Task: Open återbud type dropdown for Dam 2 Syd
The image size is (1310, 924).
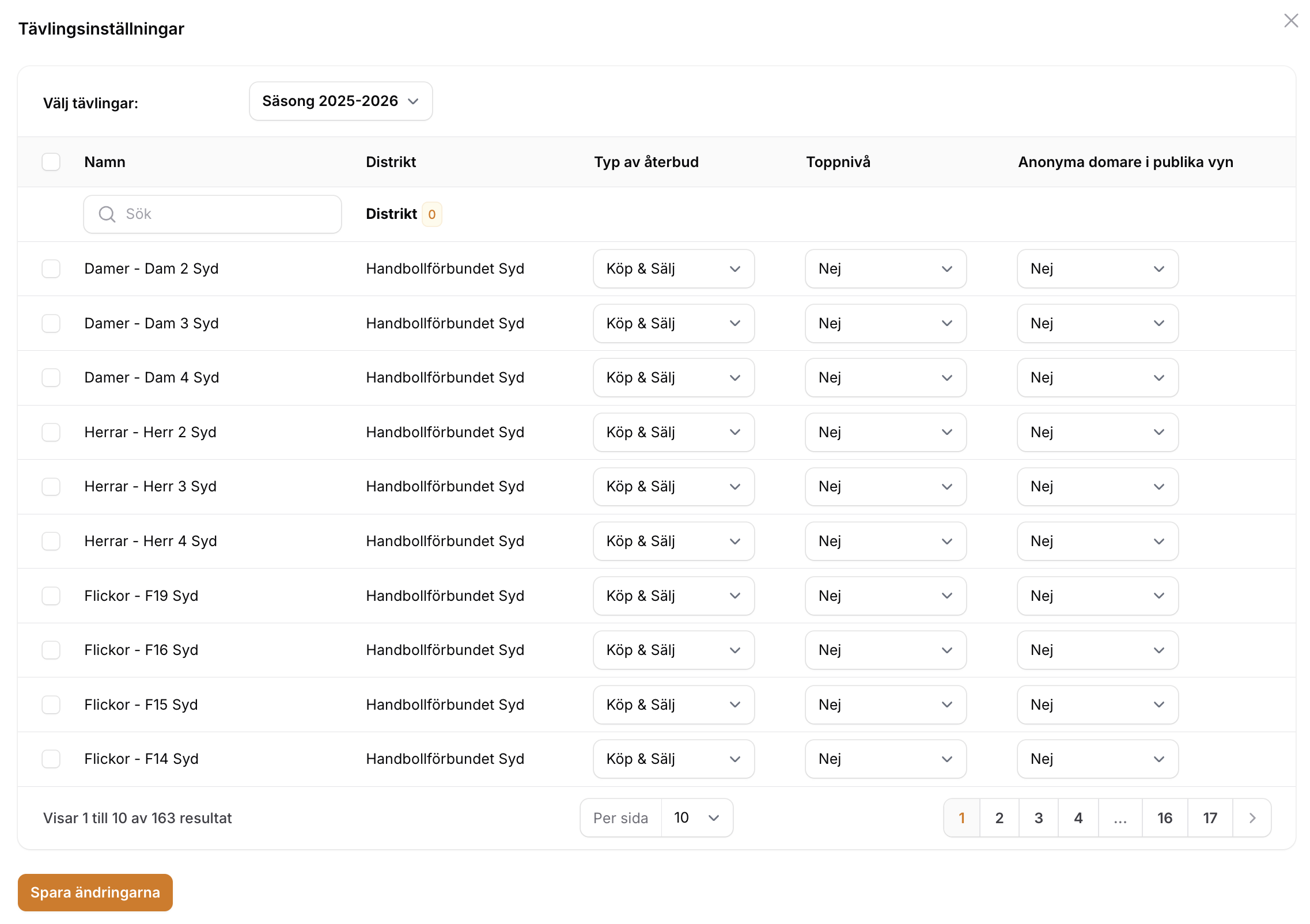Action: [x=674, y=268]
